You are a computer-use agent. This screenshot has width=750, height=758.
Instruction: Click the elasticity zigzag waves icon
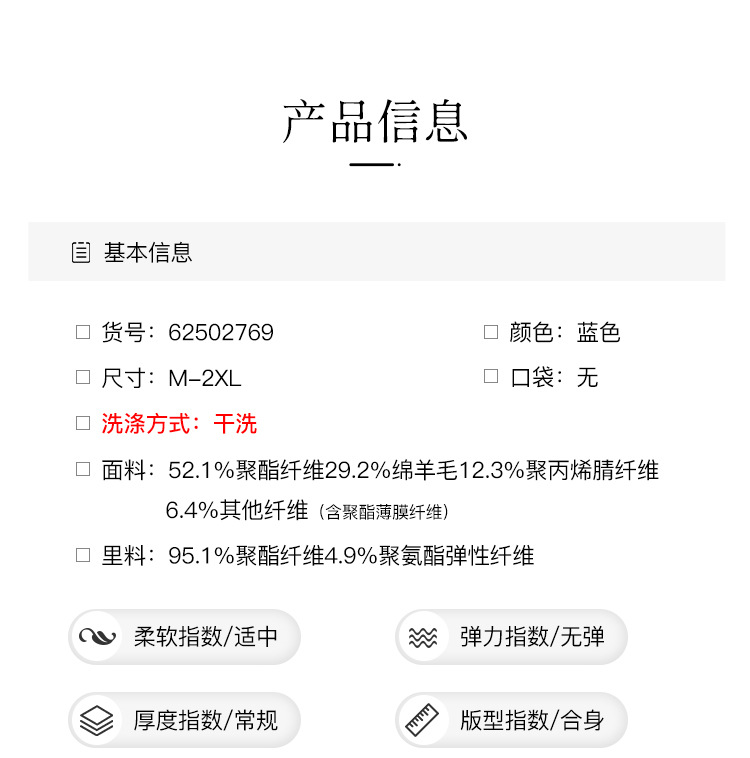(424, 637)
